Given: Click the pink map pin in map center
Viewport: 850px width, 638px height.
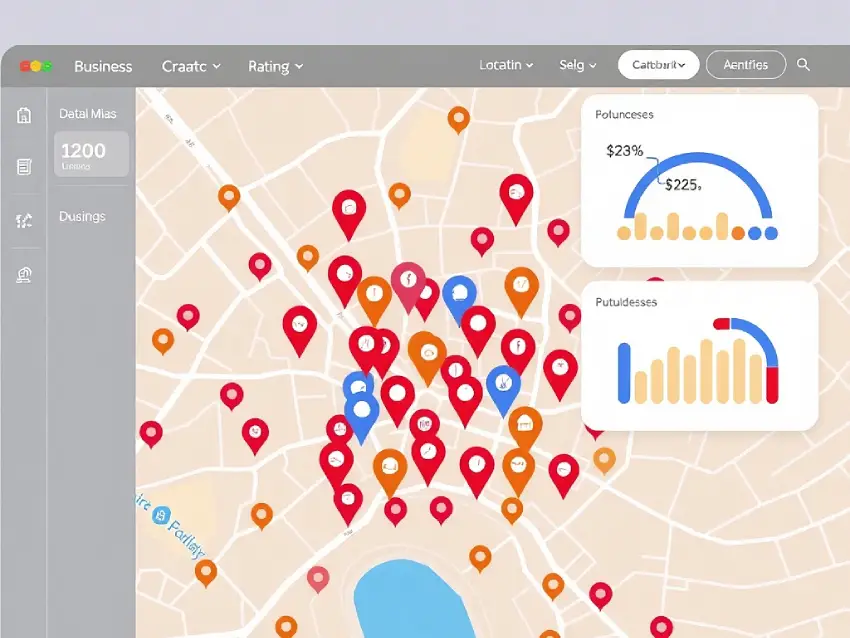Looking at the screenshot, I should coord(407,282).
